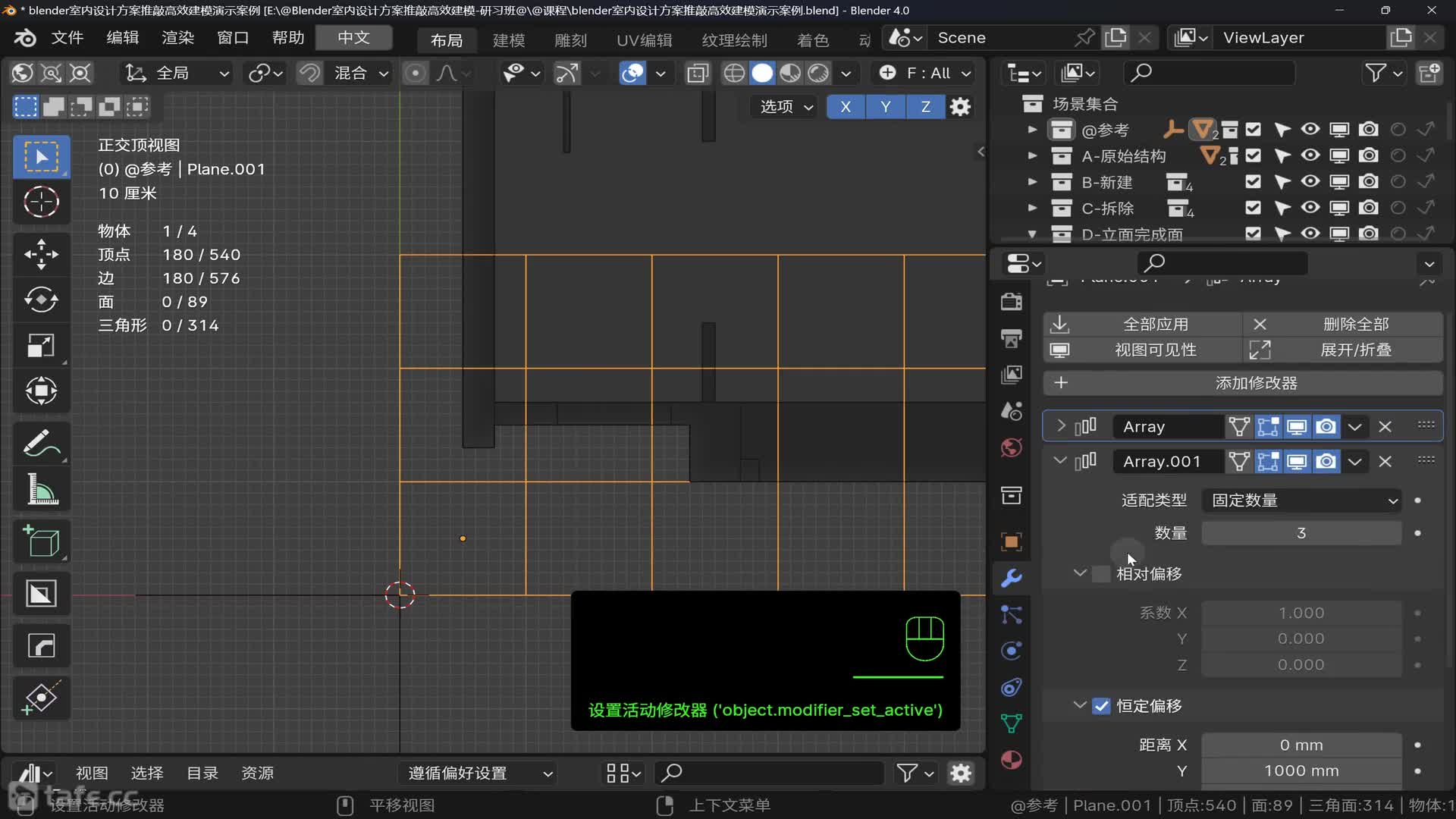Disable the Constant Offset checkbox
Viewport: 1456px width, 819px height.
1101,706
